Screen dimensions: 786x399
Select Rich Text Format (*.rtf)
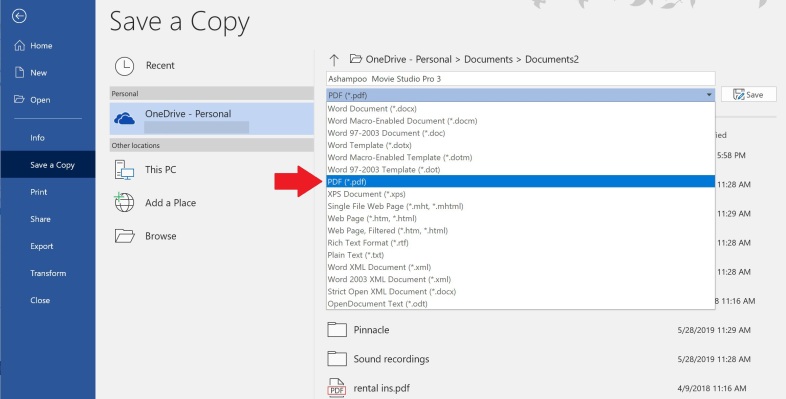520,243
